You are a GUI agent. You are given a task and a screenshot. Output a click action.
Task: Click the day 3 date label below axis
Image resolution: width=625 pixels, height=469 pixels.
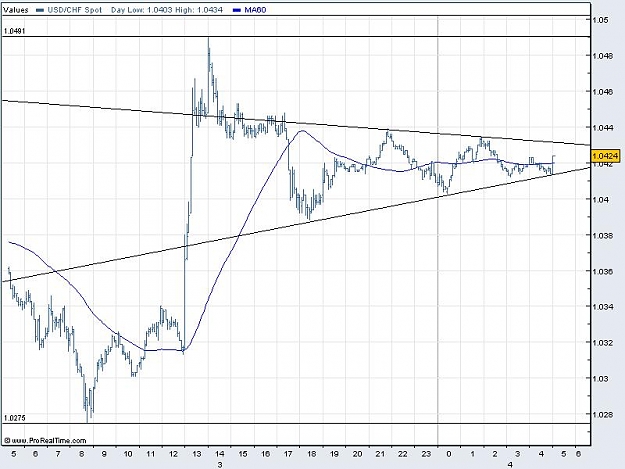(219, 465)
